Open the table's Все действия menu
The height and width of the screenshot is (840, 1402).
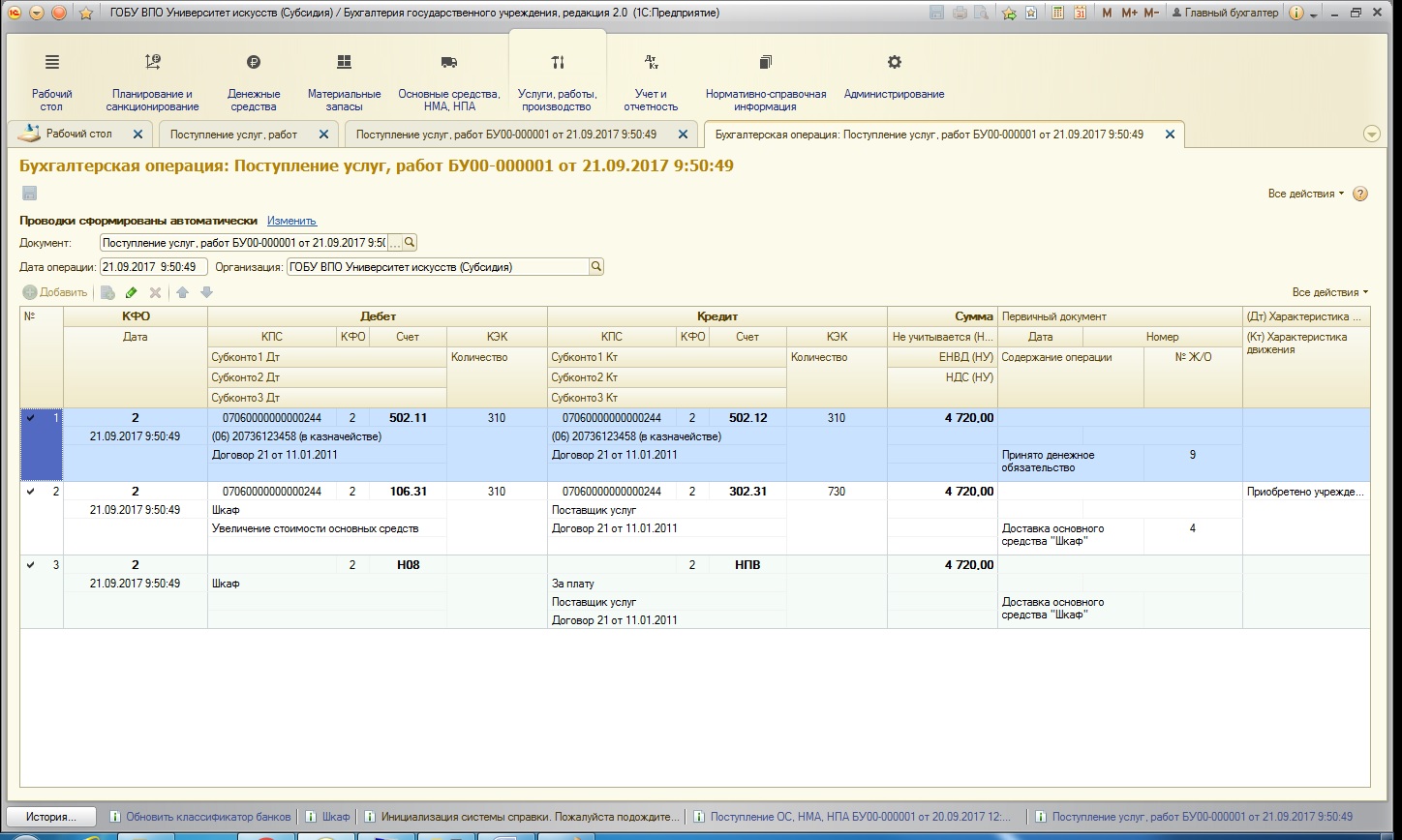1330,292
